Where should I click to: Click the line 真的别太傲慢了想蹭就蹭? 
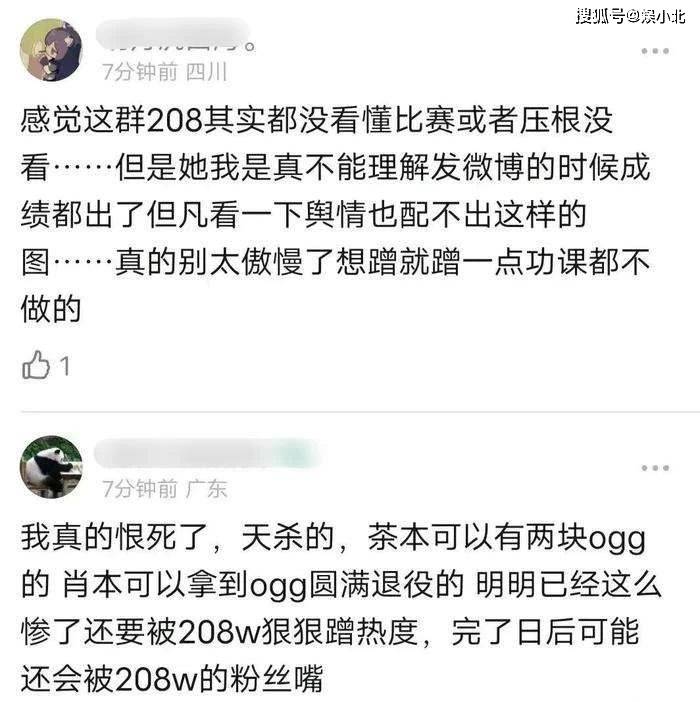pos(287,261)
